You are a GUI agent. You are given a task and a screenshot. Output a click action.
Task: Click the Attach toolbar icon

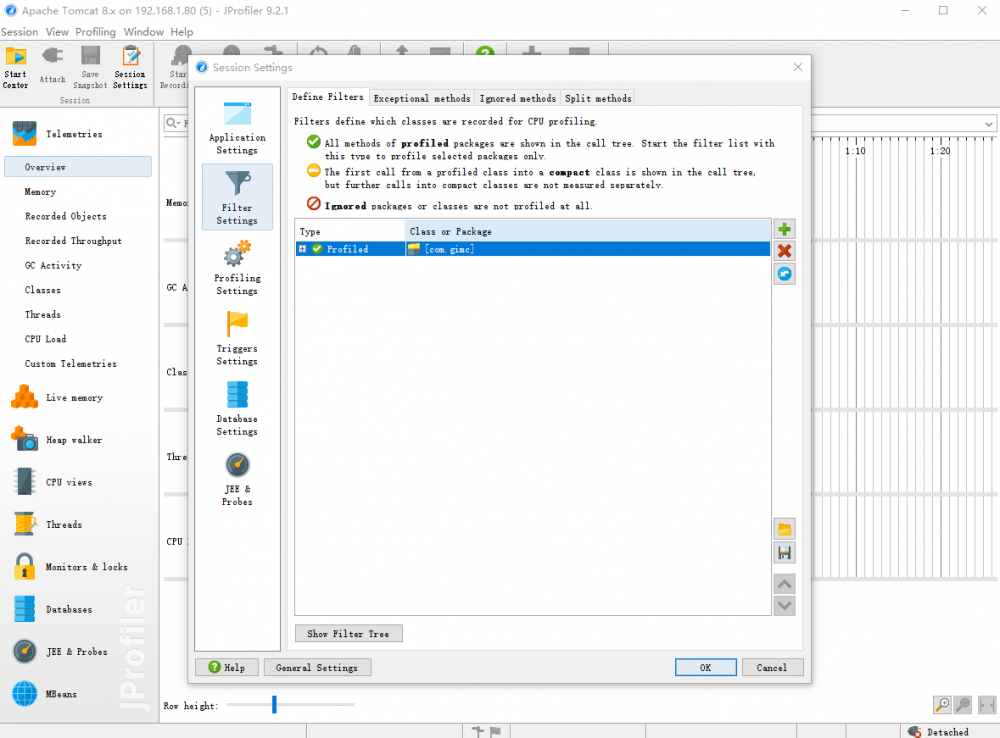point(52,66)
